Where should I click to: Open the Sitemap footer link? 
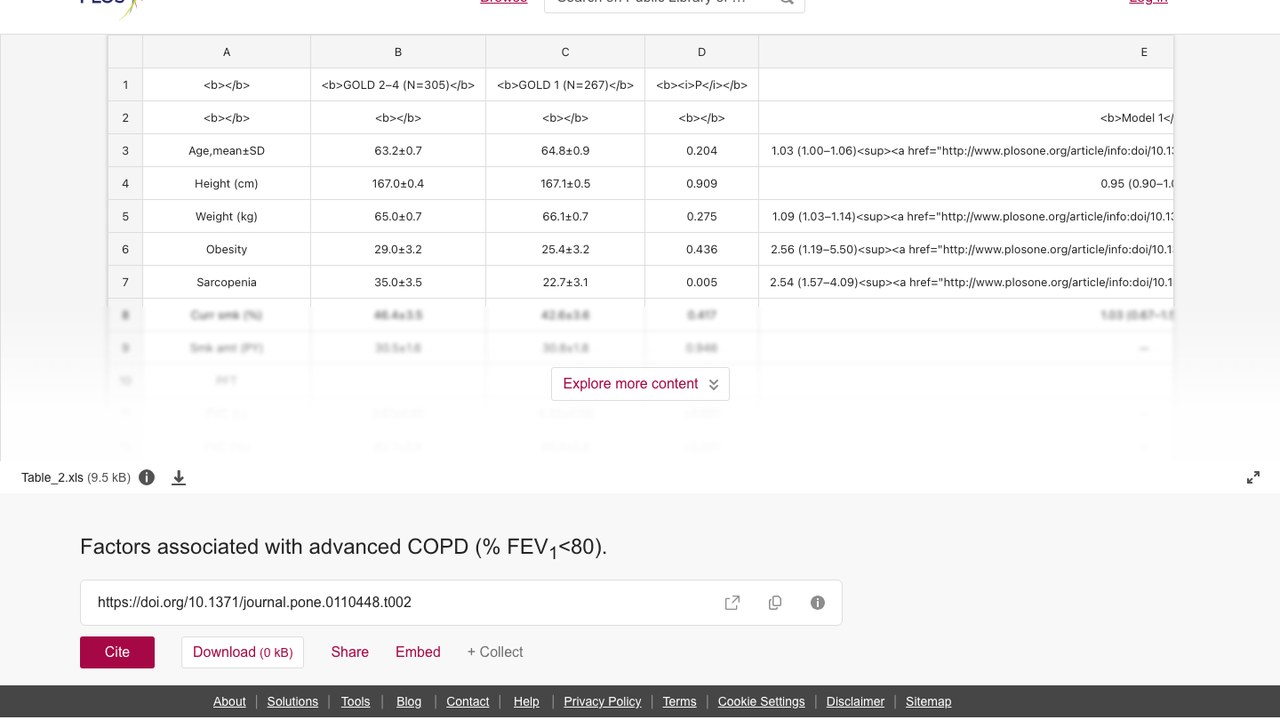click(x=928, y=701)
